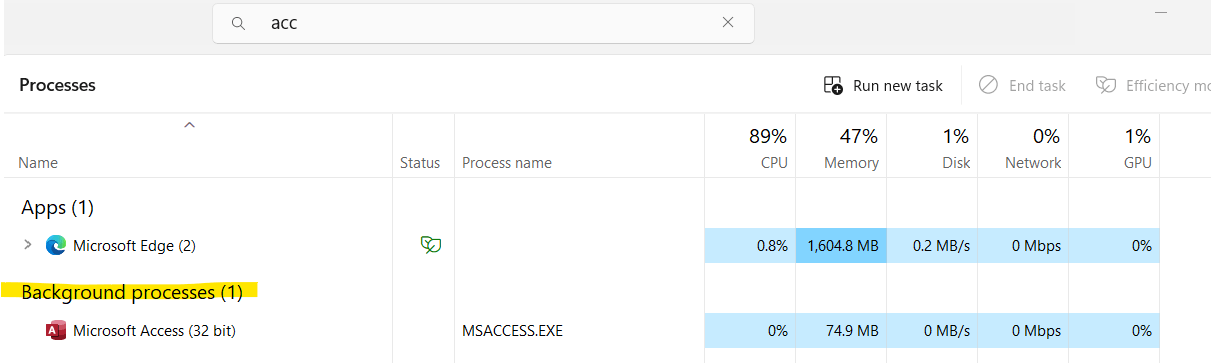Click the Run new task icon

point(833,85)
